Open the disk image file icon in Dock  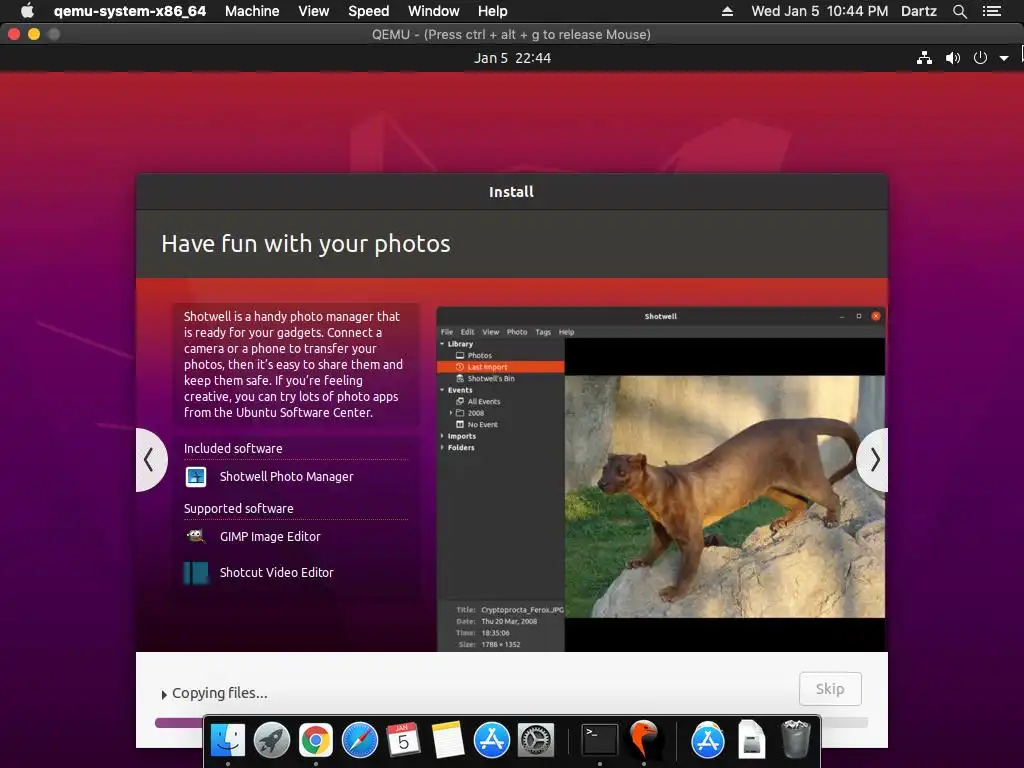point(752,741)
